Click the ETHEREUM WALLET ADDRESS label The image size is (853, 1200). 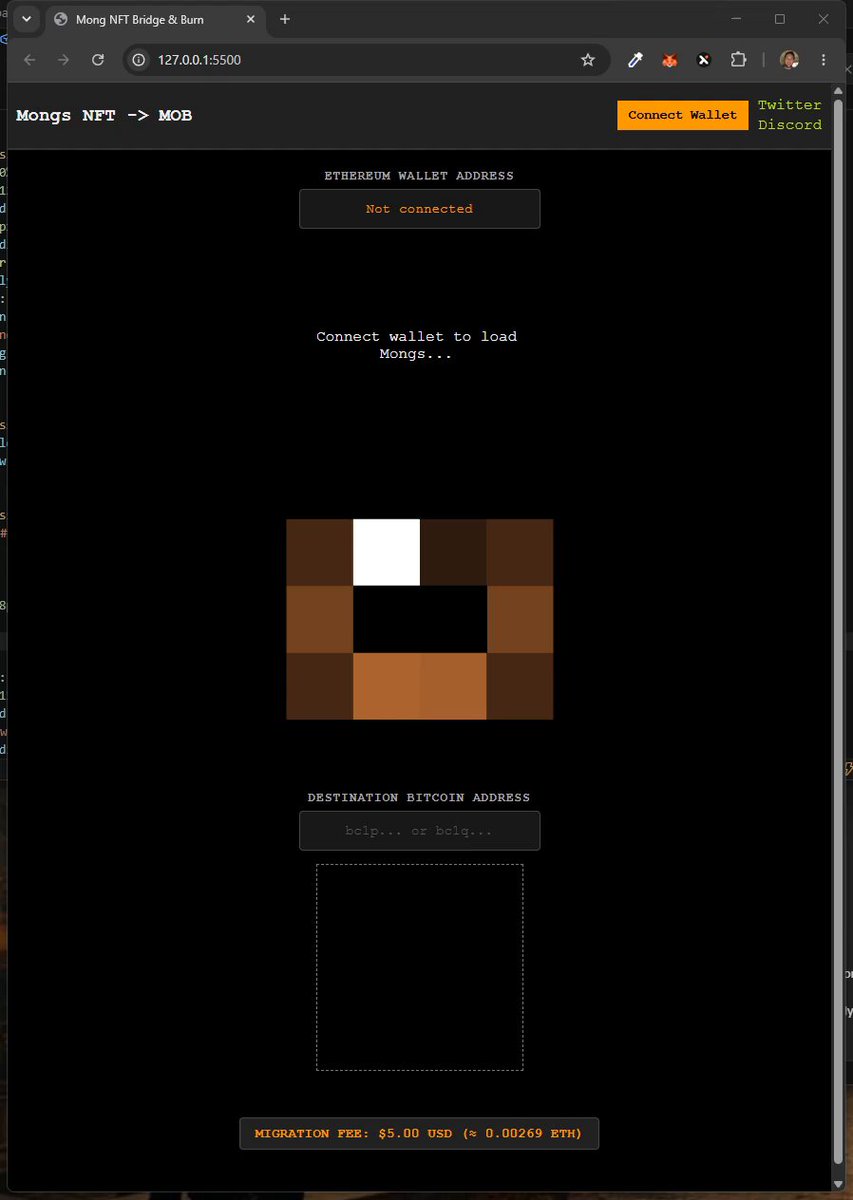click(419, 176)
